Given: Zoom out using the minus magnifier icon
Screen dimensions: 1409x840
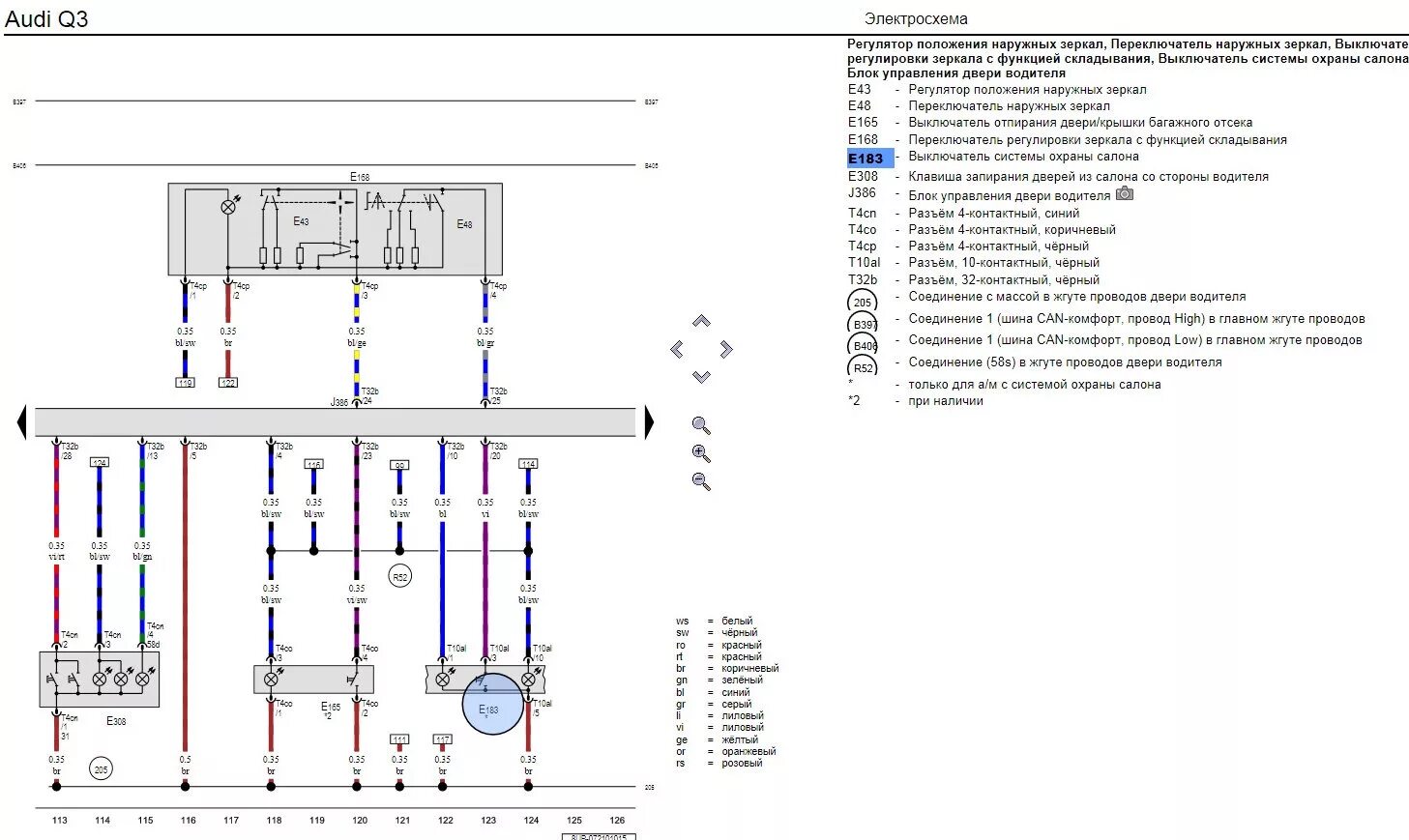Looking at the screenshot, I should point(701,481).
